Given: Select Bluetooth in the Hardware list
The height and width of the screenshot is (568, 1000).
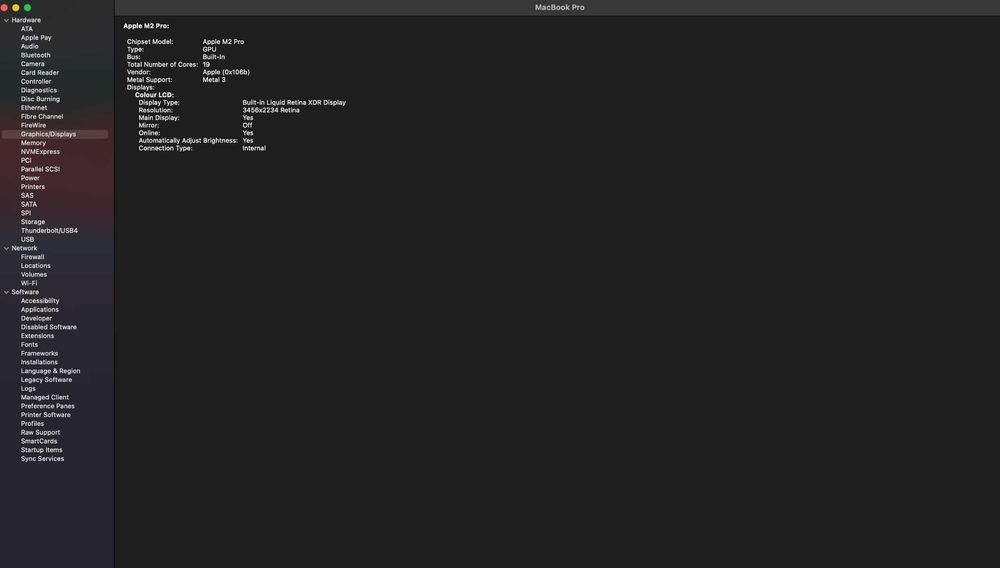Looking at the screenshot, I should click(36, 55).
